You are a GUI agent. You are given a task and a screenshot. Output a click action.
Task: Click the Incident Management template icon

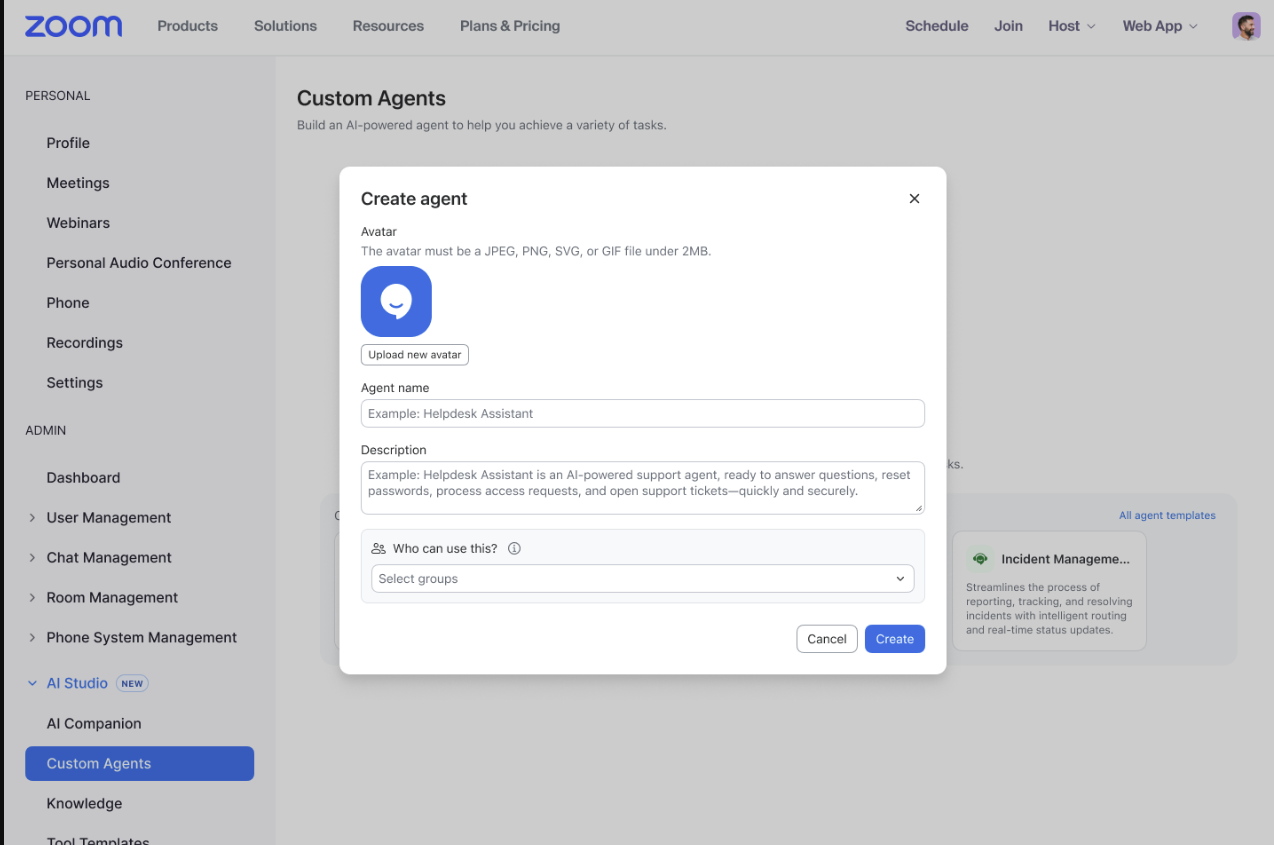pos(980,559)
